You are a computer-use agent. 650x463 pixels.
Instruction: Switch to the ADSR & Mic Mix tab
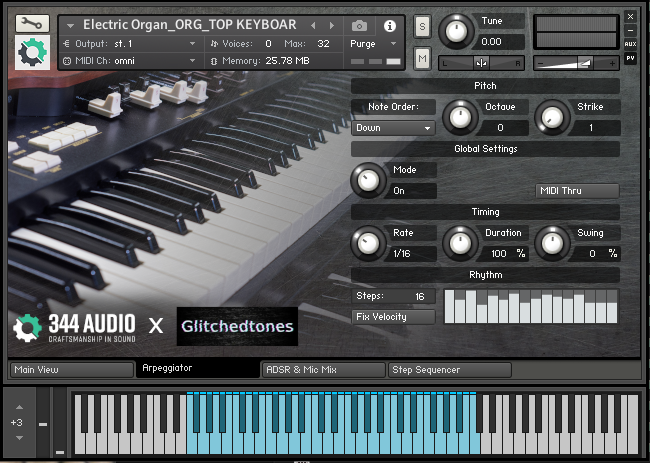click(322, 370)
